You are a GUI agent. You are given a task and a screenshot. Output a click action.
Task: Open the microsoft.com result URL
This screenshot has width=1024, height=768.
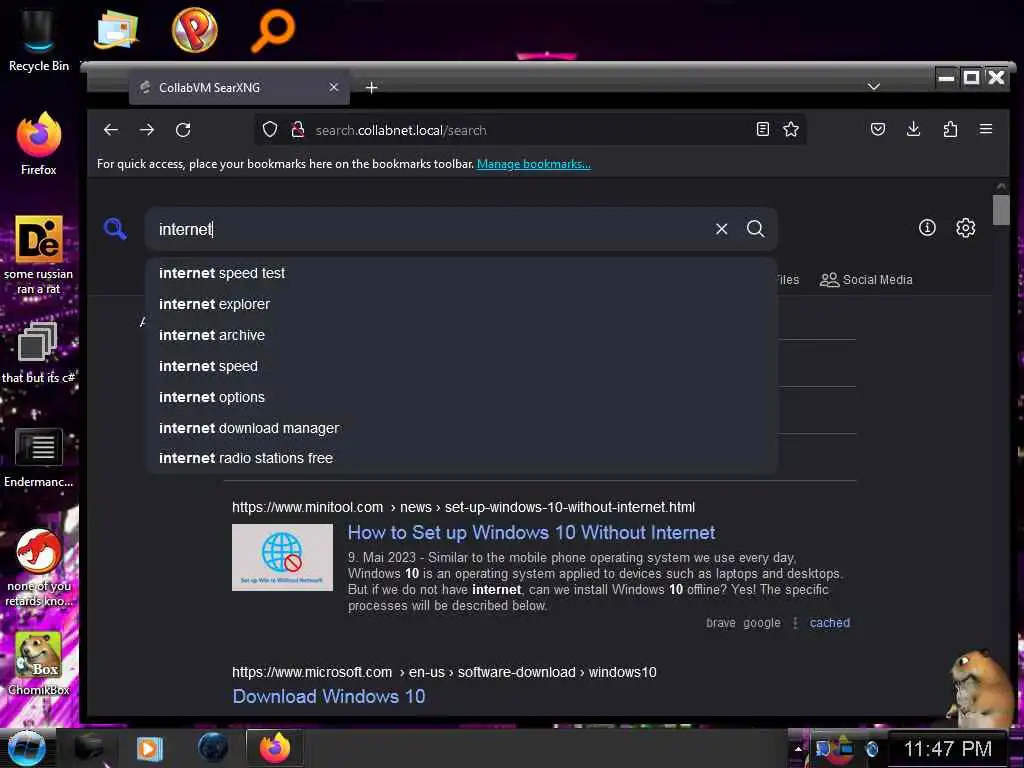pos(444,672)
